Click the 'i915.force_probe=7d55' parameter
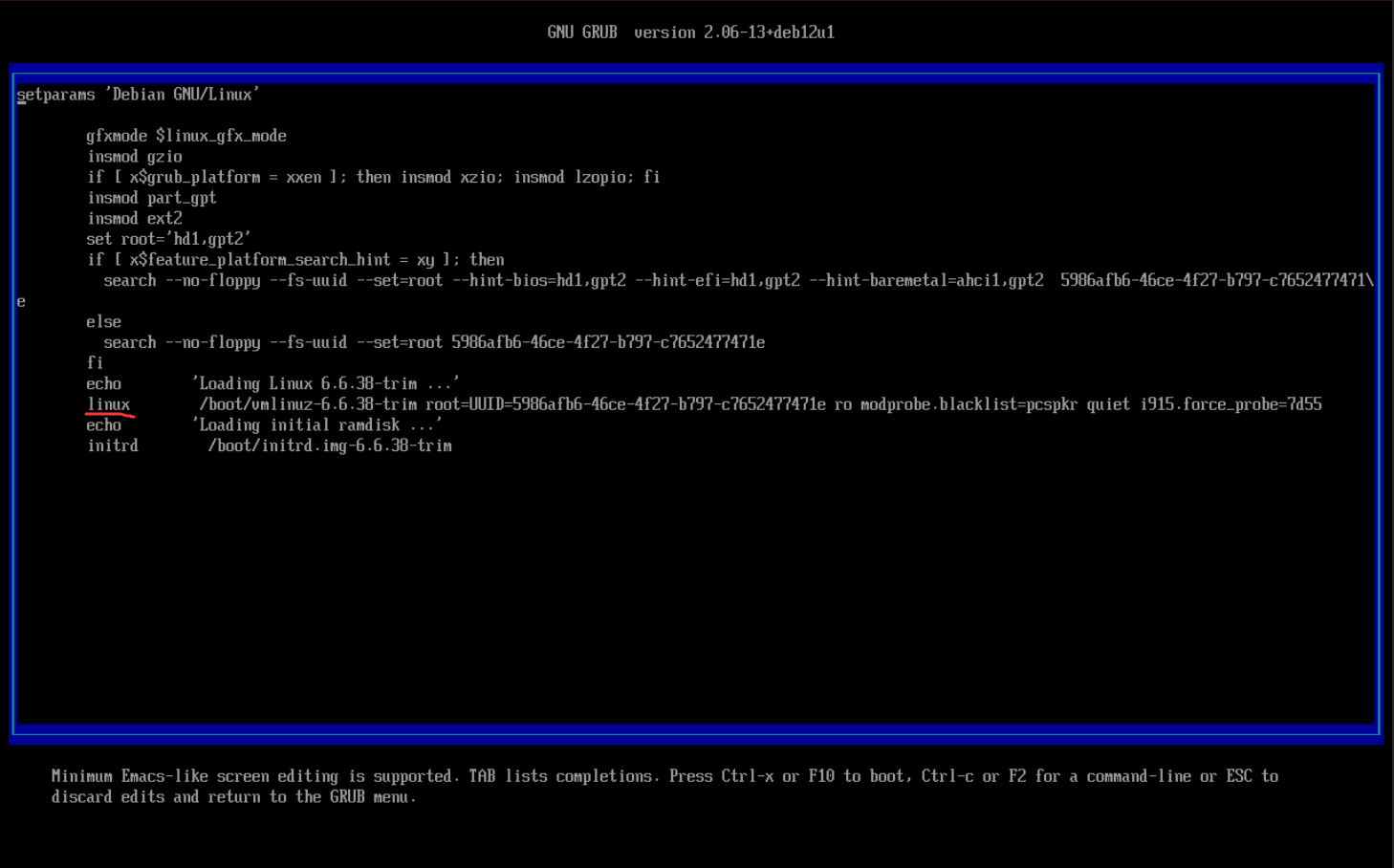Viewport: 1394px width, 868px height. click(1231, 405)
